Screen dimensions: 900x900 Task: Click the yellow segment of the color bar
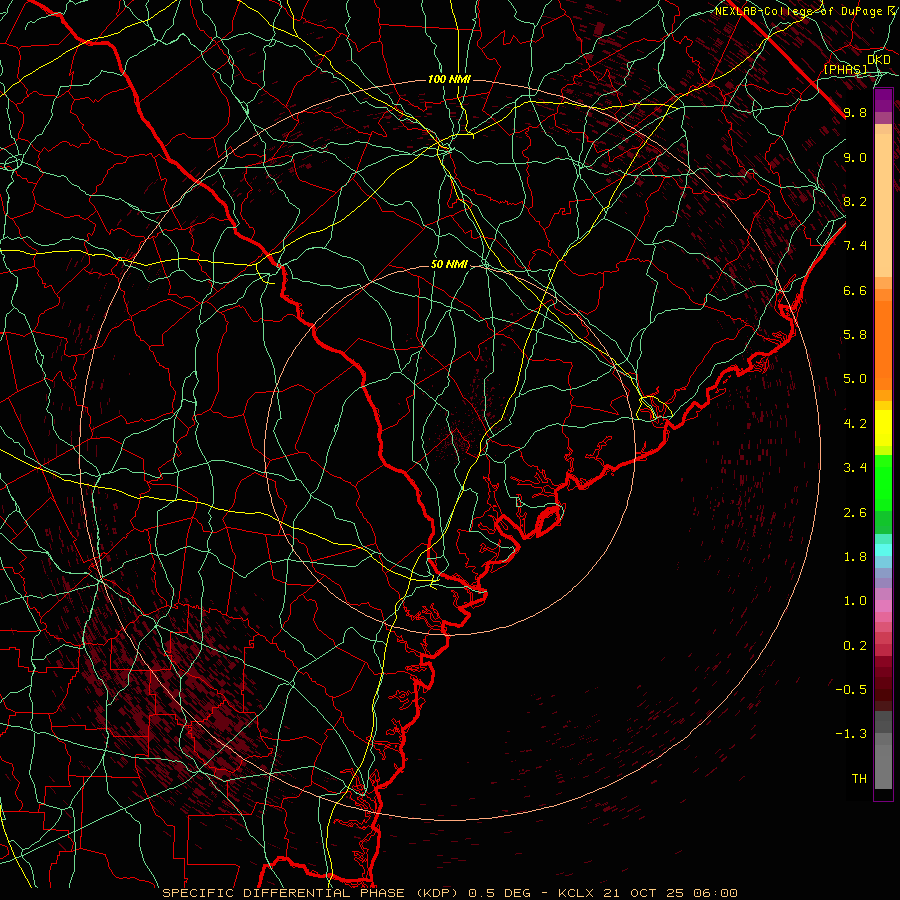[x=883, y=428]
